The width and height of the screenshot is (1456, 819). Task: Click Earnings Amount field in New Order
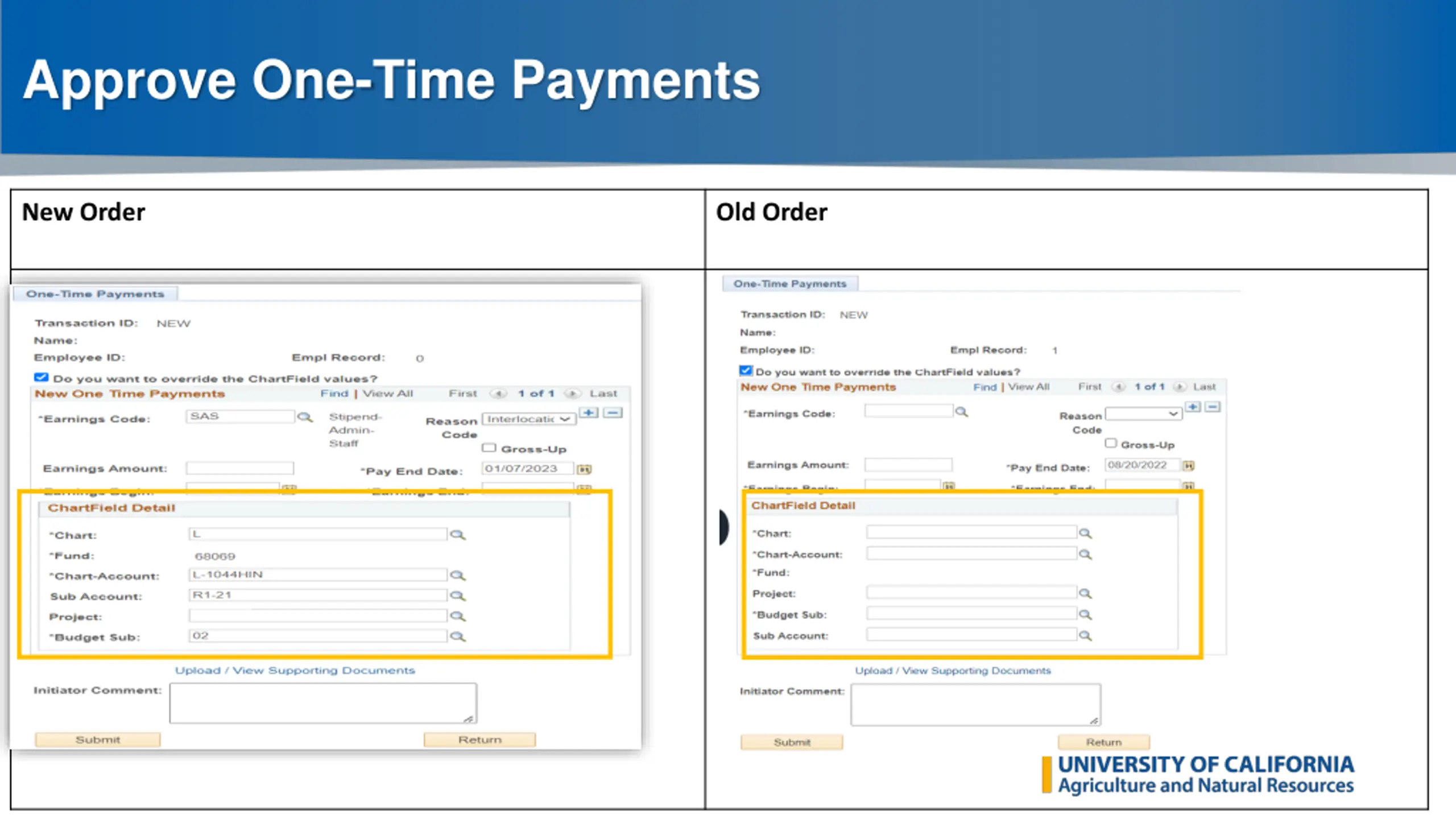(240, 468)
